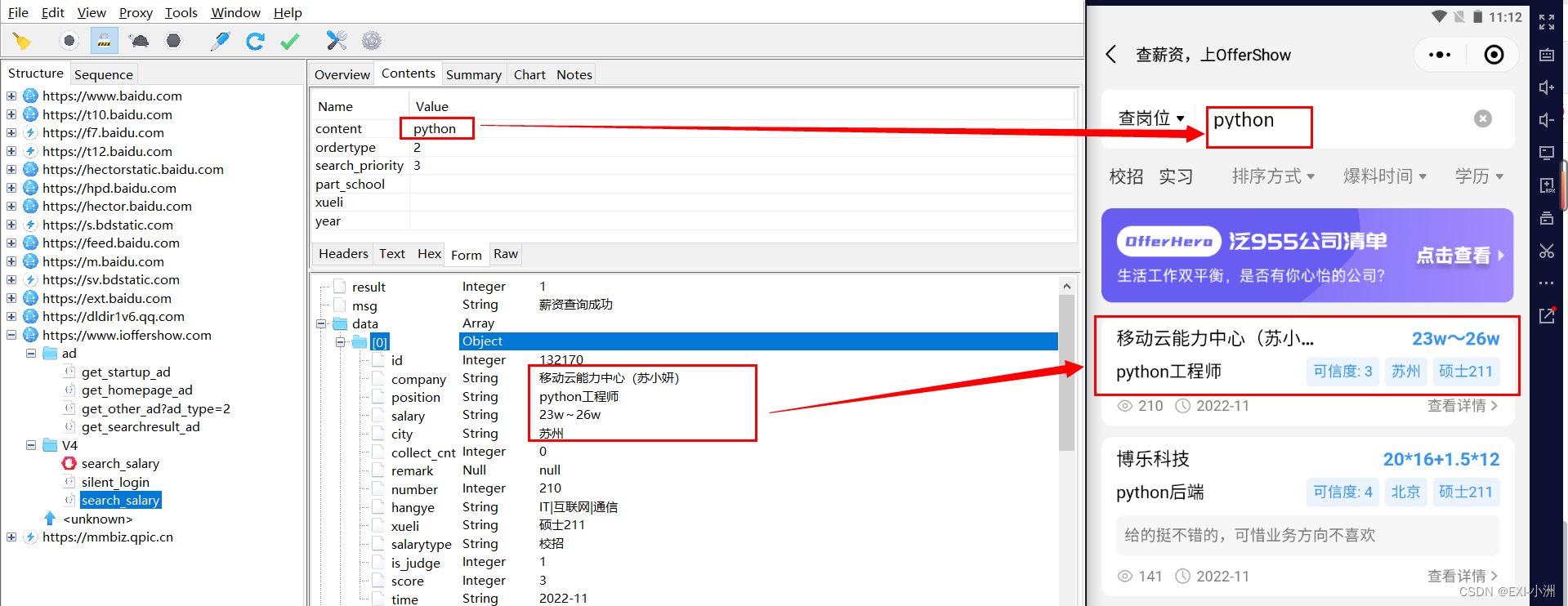This screenshot has height=606, width=1568.
Task: Expand the https://mmbiz.qpic.cn tree node
Action: 11,537
